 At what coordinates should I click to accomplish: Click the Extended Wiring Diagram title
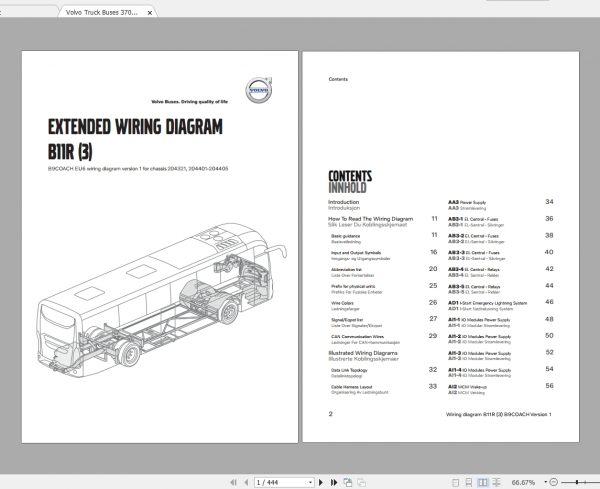tap(135, 127)
